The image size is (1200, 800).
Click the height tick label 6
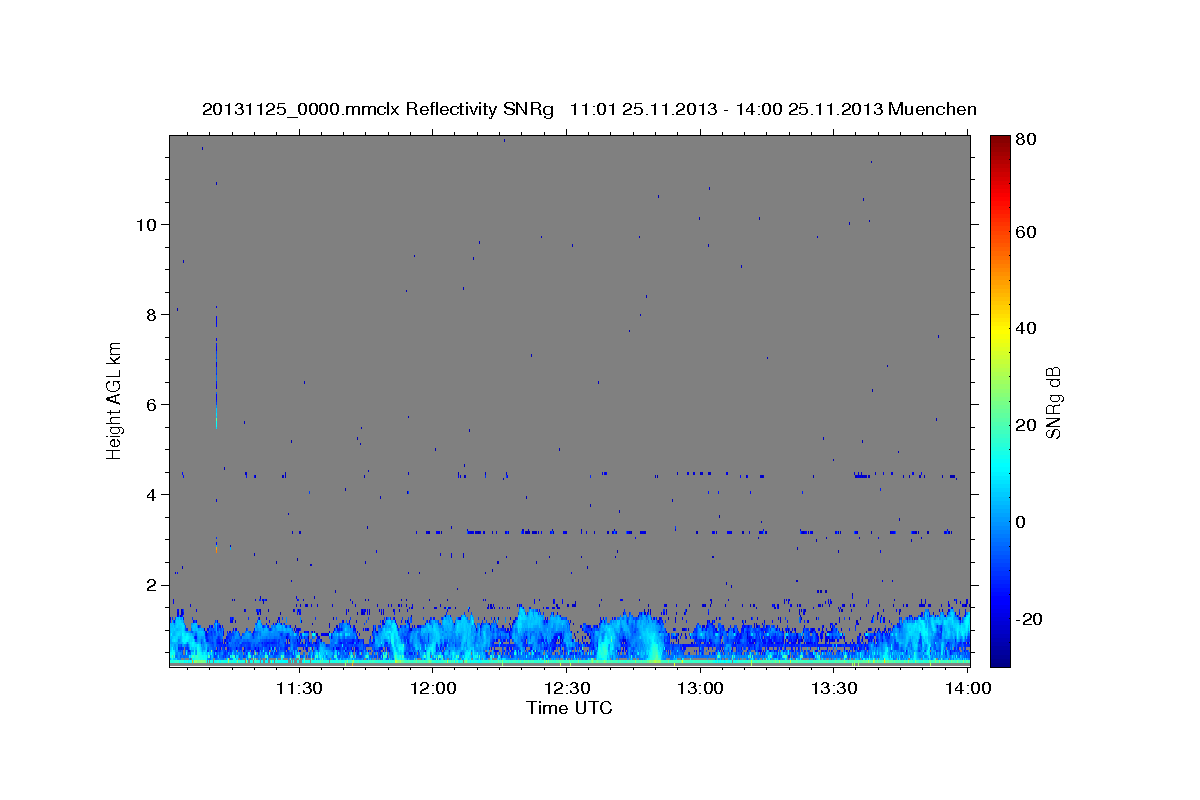[149, 404]
